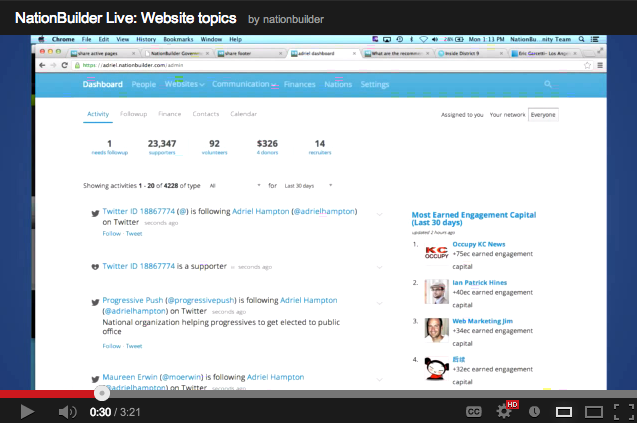
Task: Close the adriel dashboard browser tab
Action: coord(354,53)
